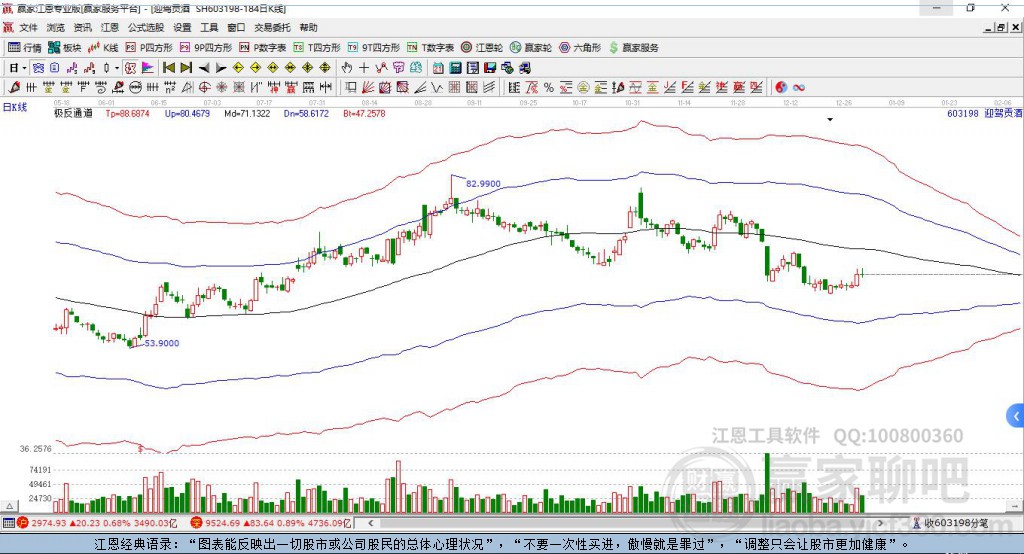Open the 9P四方形 tool
Viewport: 1024px width, 554px height.
click(206, 48)
